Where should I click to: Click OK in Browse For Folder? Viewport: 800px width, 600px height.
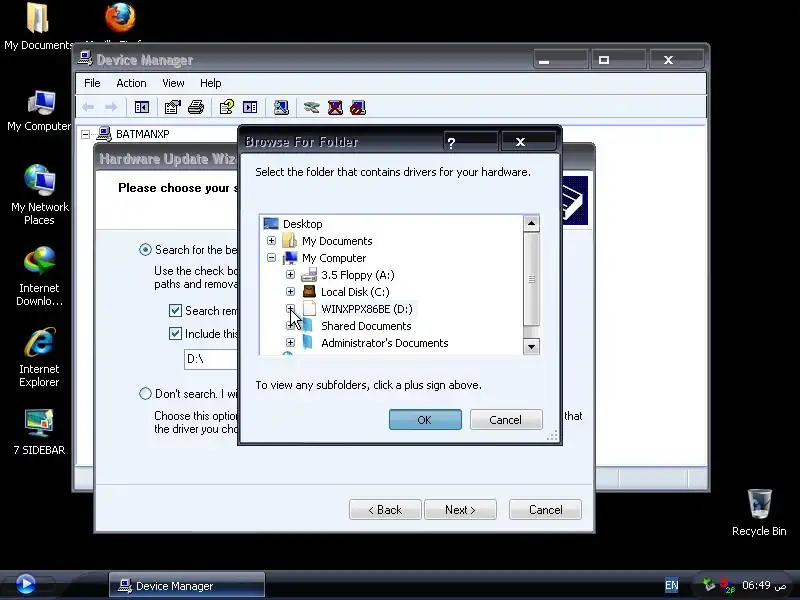click(425, 419)
